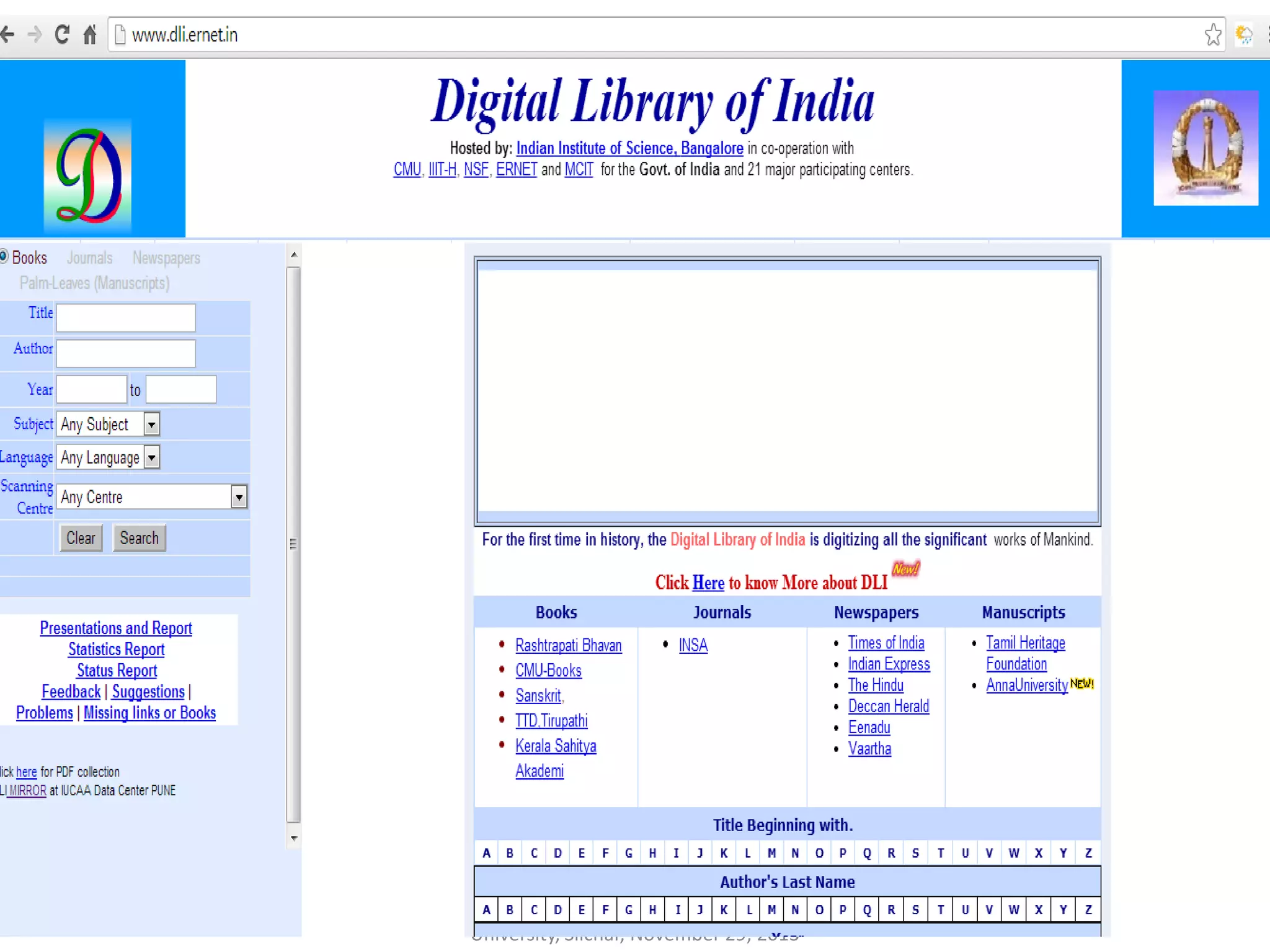
Task: Open Tamil Heritage Foundation link
Action: [x=1026, y=654]
